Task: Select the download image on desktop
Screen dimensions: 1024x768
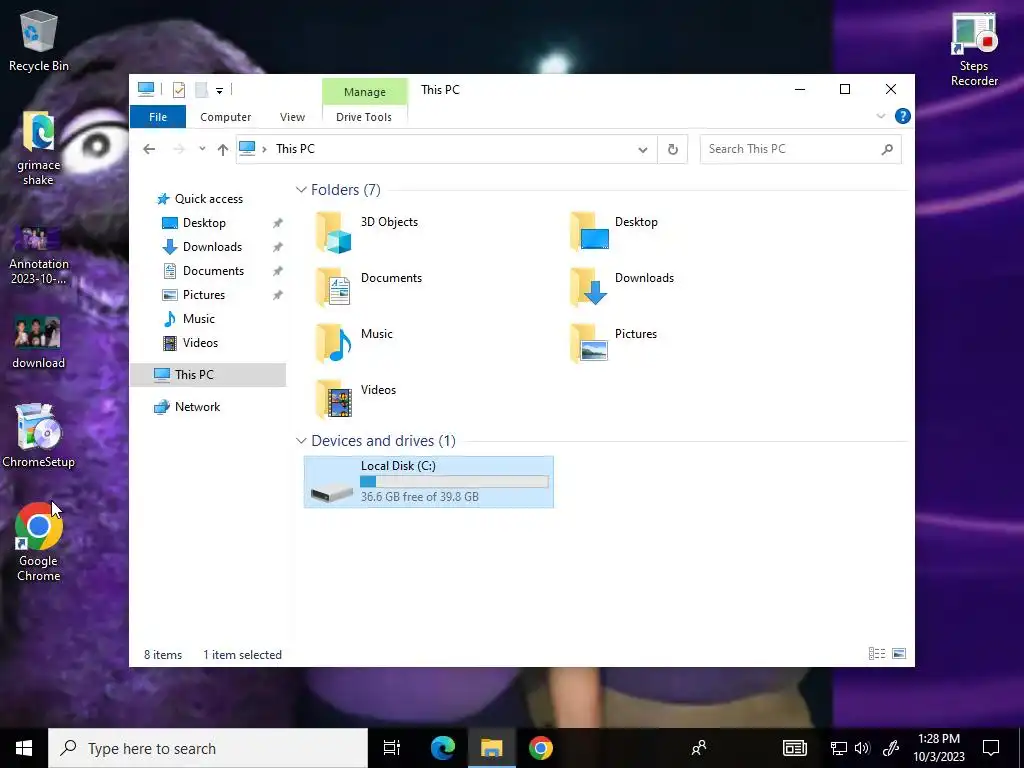Action: 39,344
